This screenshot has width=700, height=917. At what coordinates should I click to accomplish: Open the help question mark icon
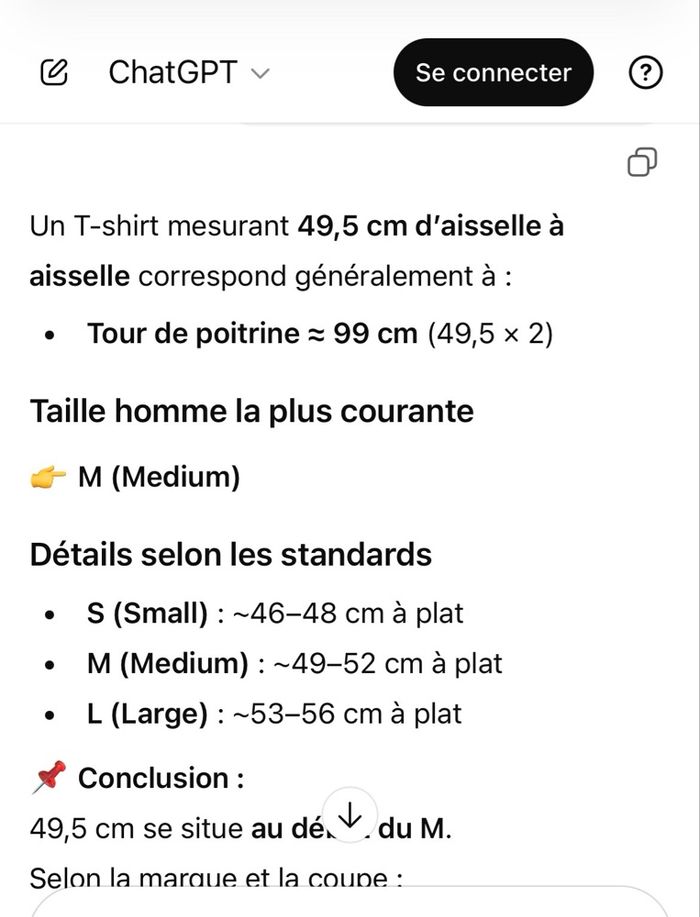(x=647, y=72)
